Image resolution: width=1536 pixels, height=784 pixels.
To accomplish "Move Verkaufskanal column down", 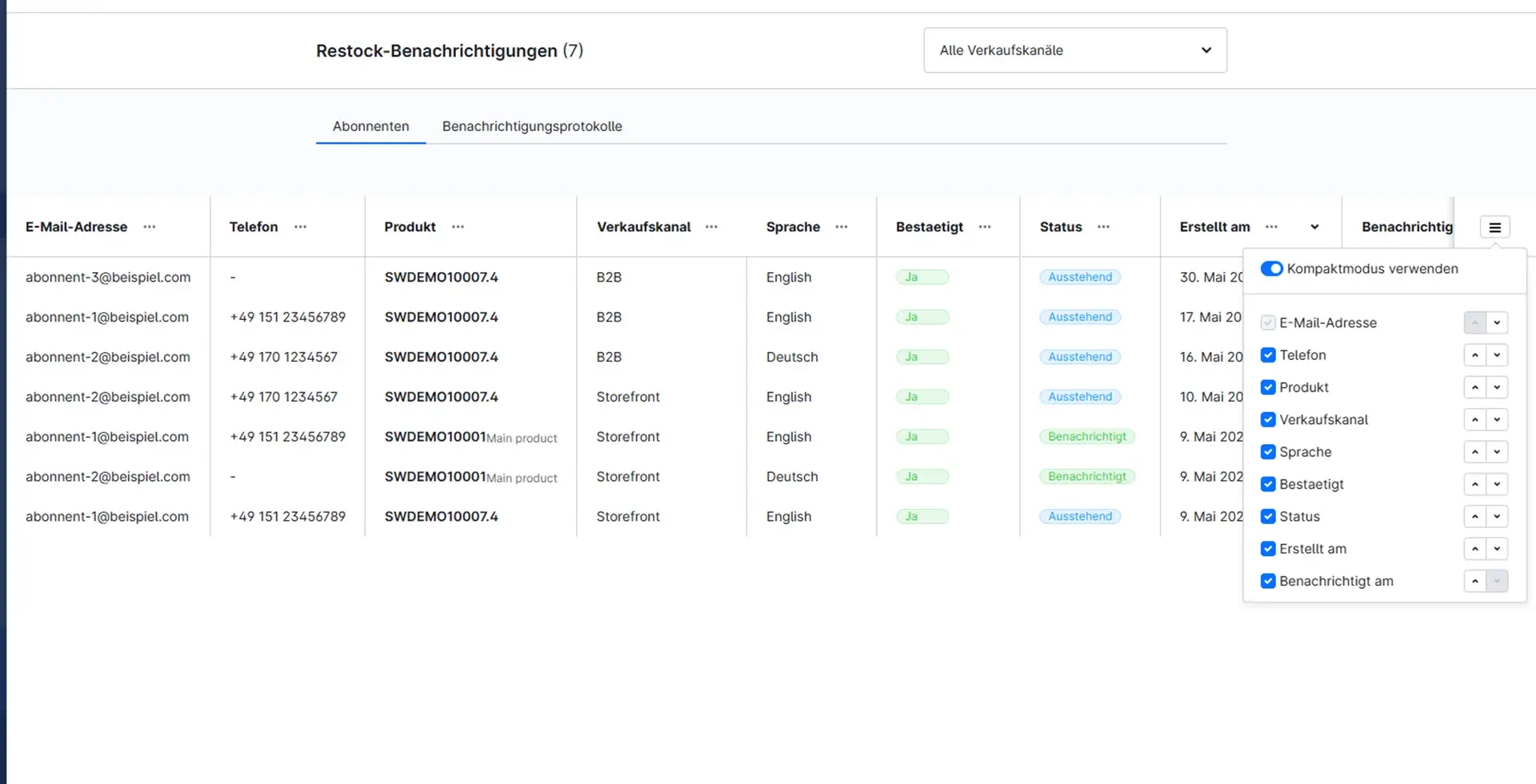I will (1497, 419).
